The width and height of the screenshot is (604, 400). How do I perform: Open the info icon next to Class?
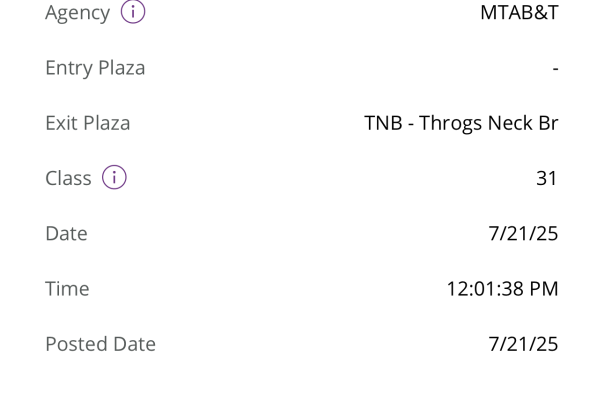click(x=115, y=178)
